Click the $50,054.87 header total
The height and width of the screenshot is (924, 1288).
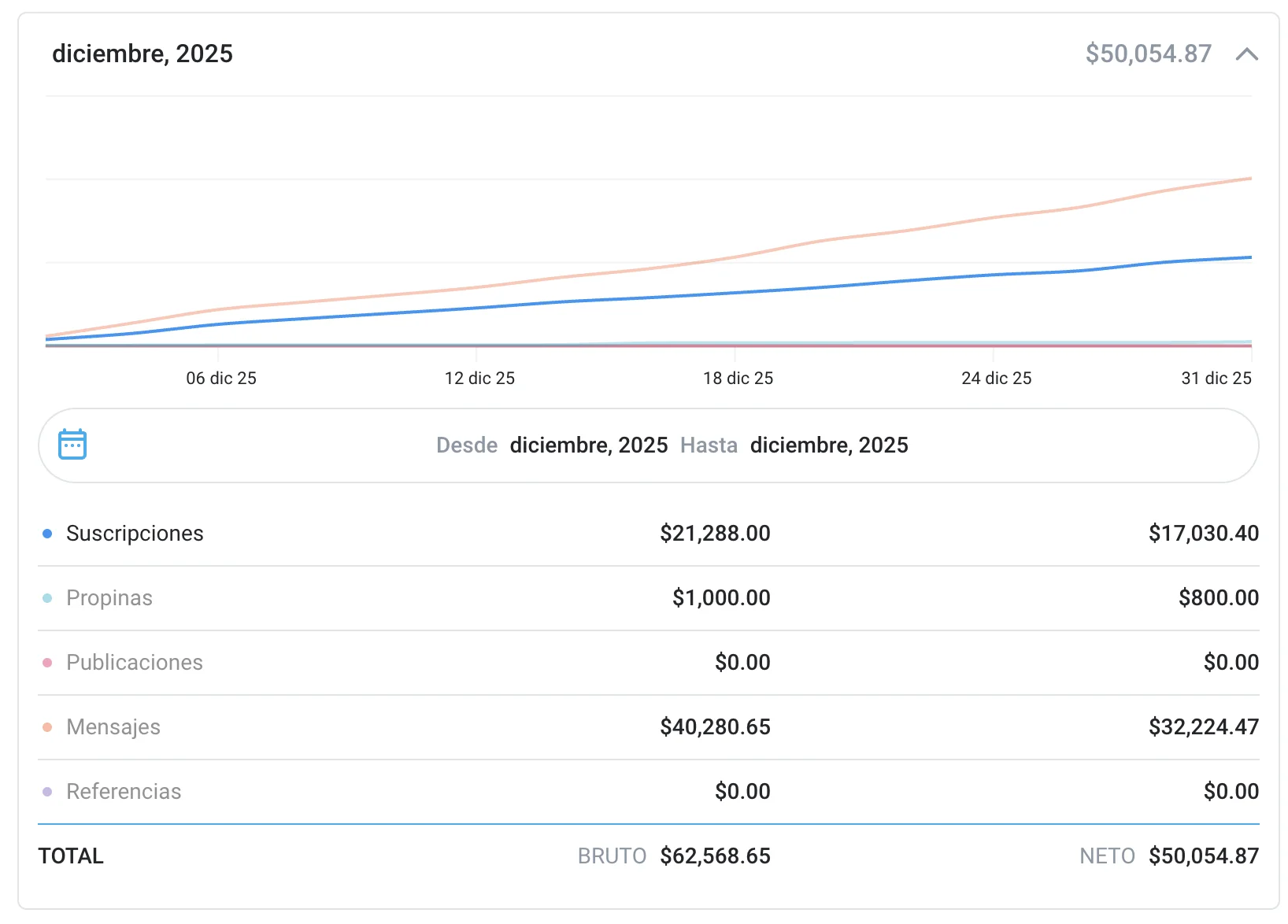[x=1149, y=54]
